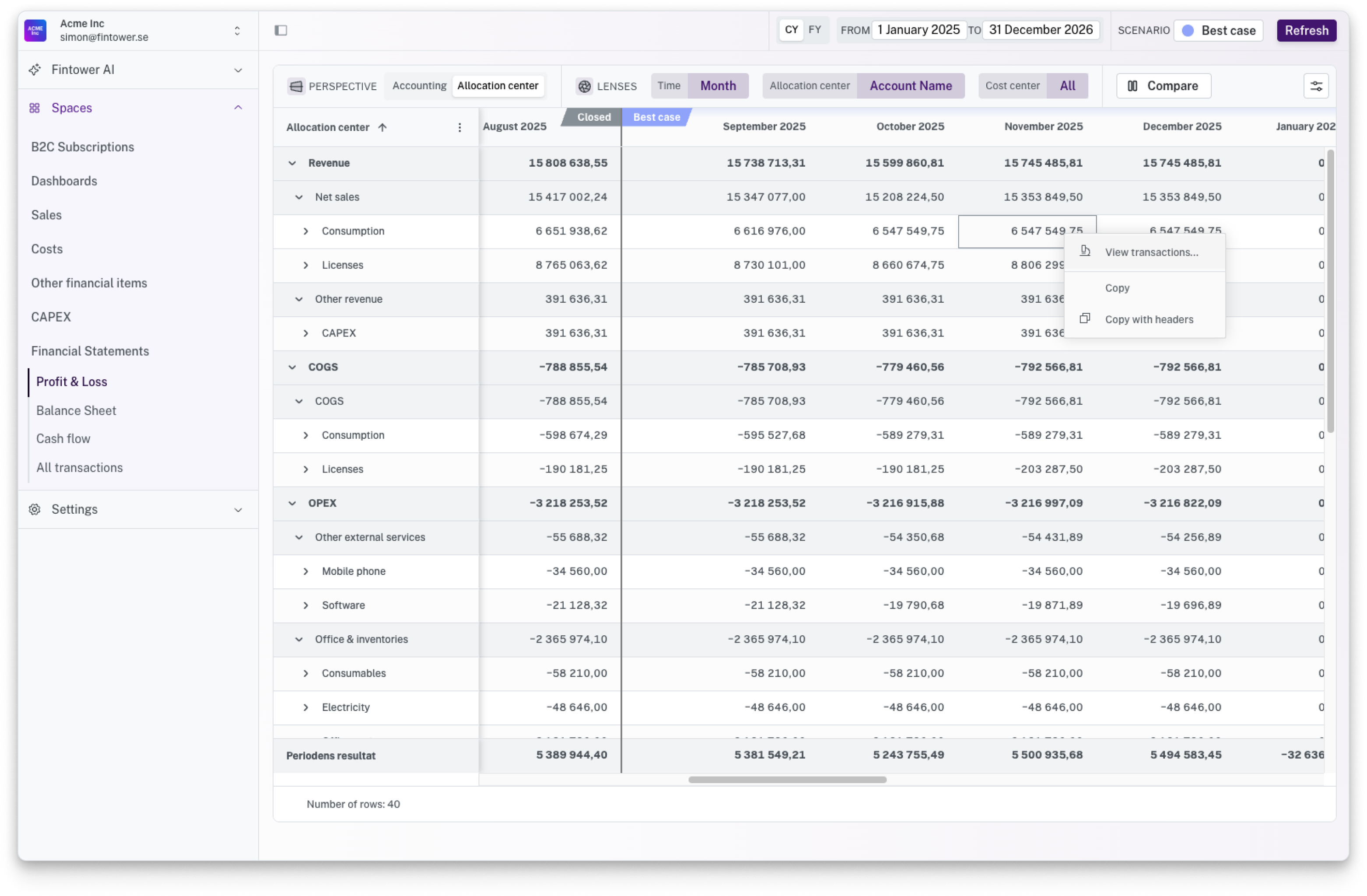Click the Best case scenario color dot
Viewport: 1367px width, 896px height.
(x=1188, y=31)
